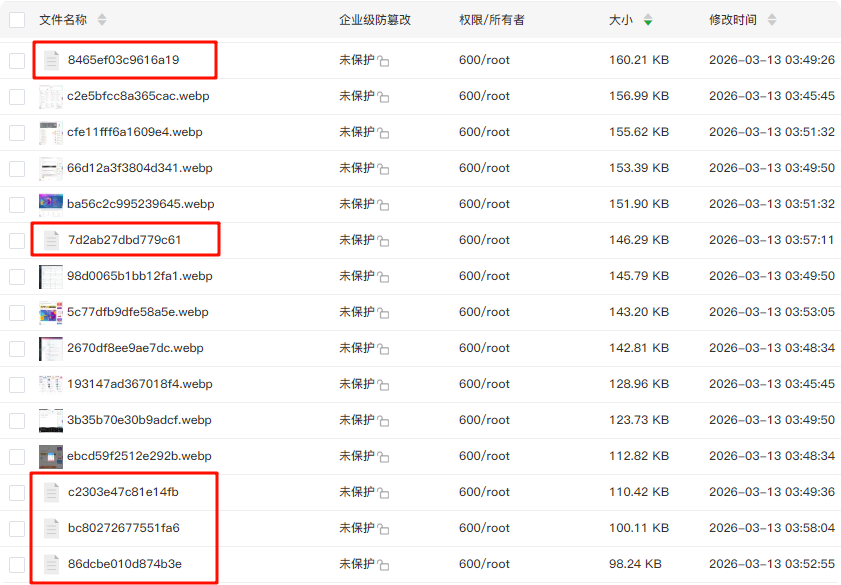The image size is (841, 585).
Task: Sort by modification time arrows
Action: pyautogui.click(x=772, y=20)
